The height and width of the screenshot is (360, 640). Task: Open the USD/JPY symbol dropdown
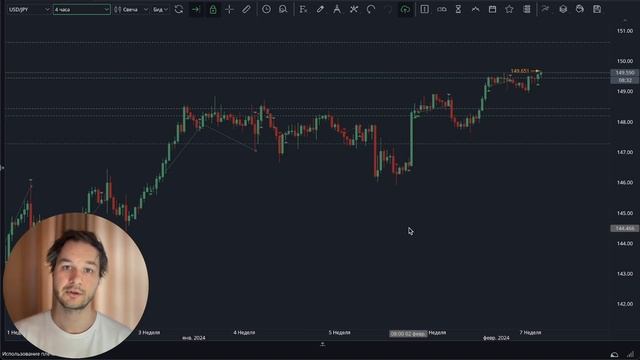29,9
